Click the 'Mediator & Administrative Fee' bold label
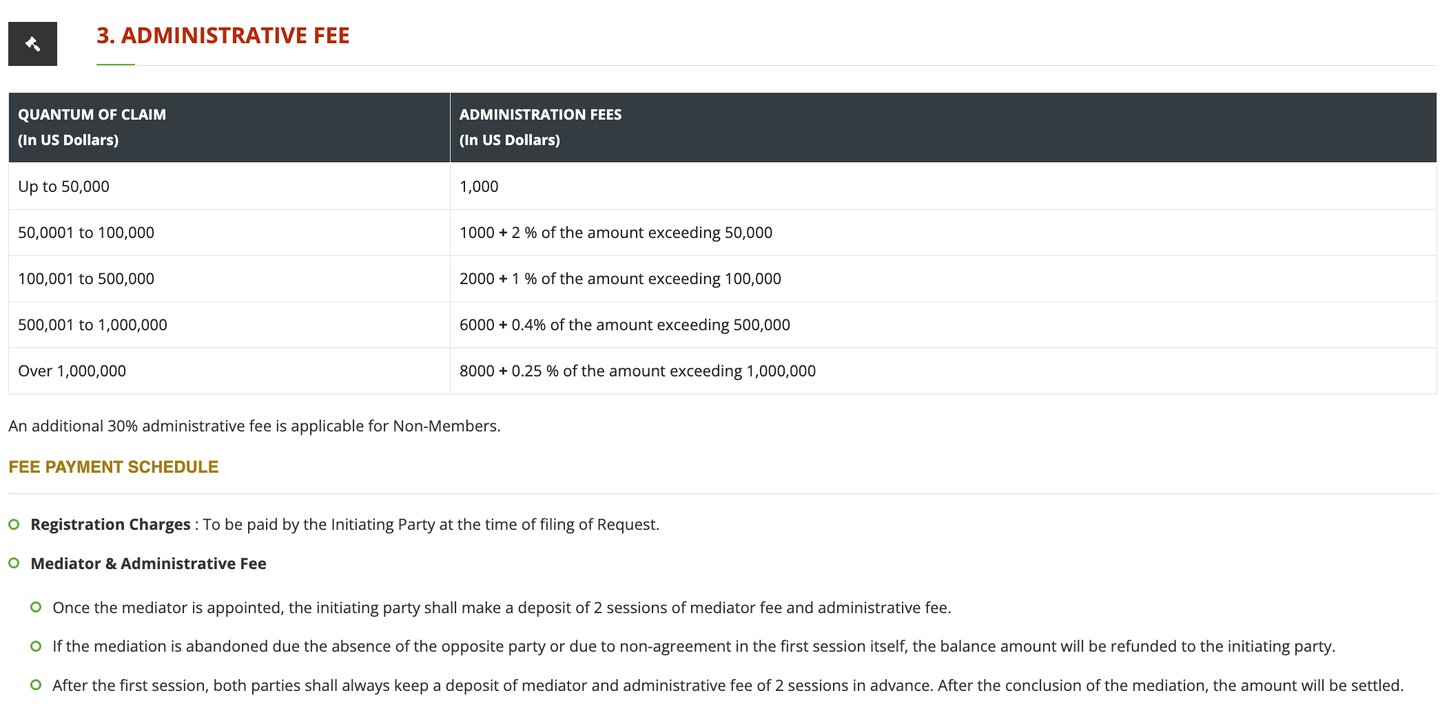The height and width of the screenshot is (728, 1440). [x=148, y=563]
